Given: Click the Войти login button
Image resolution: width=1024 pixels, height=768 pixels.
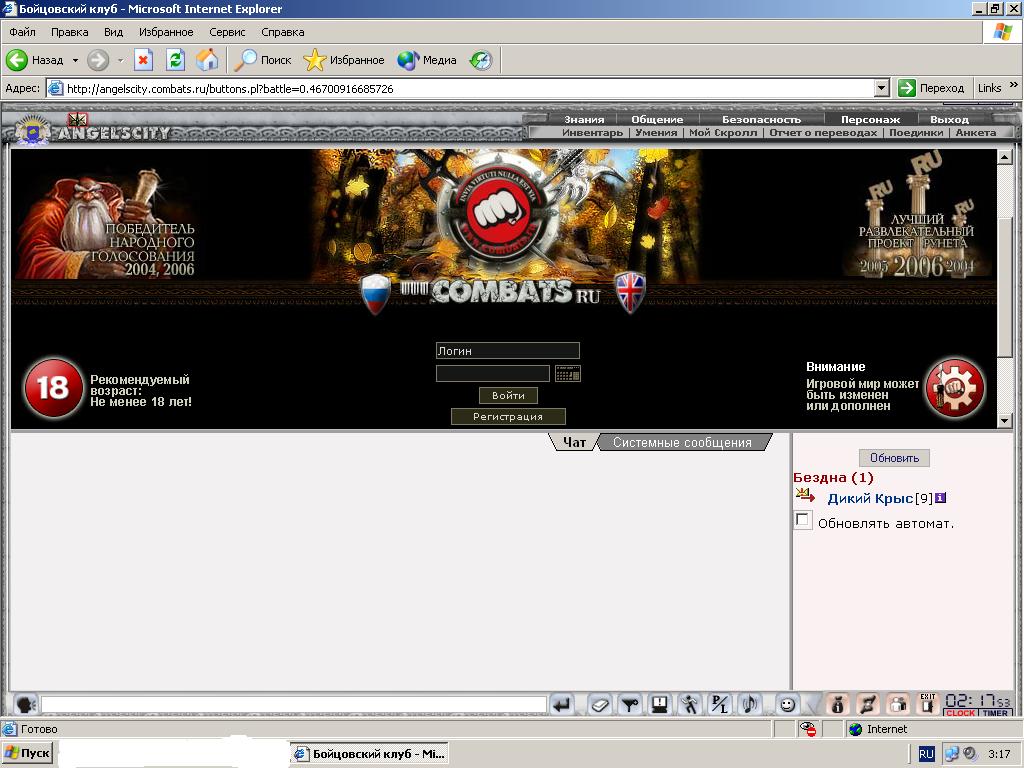Looking at the screenshot, I should tap(508, 395).
